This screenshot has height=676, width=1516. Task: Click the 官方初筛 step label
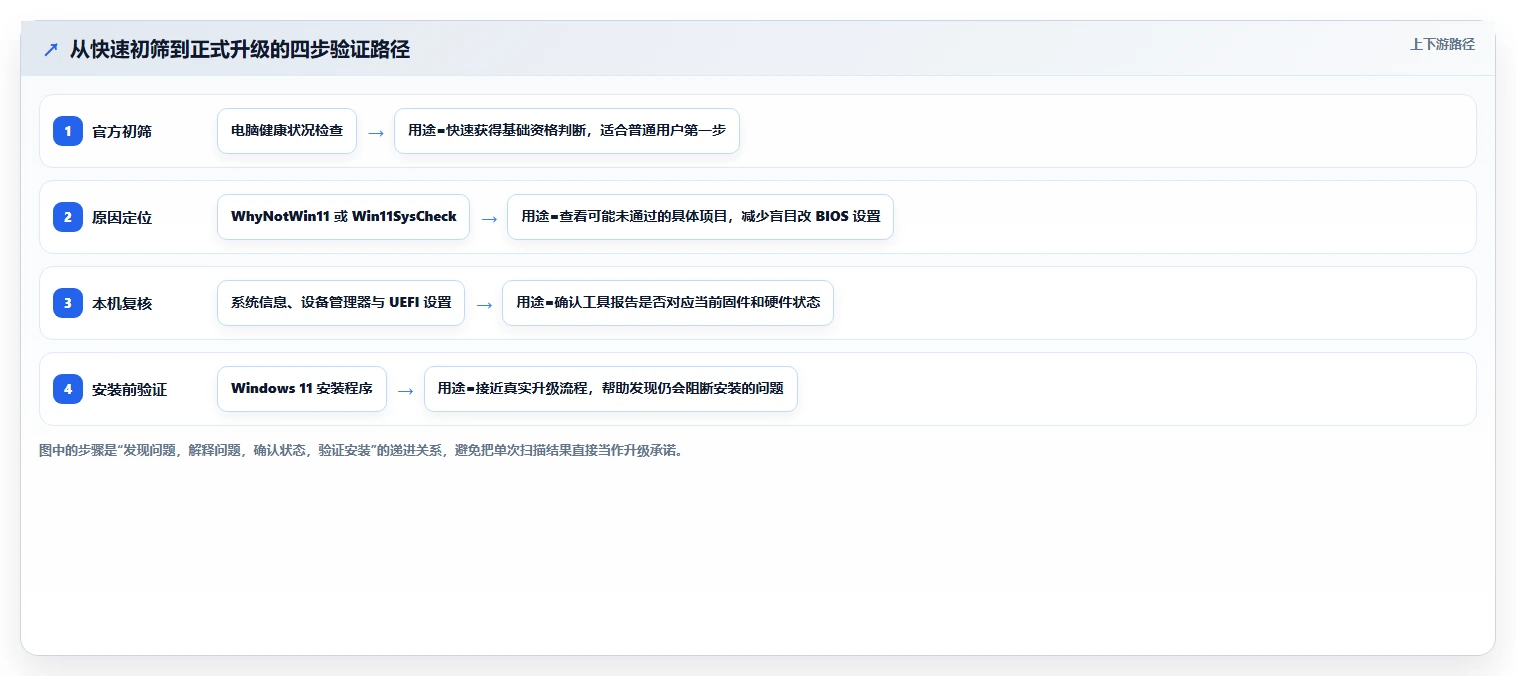(x=122, y=131)
